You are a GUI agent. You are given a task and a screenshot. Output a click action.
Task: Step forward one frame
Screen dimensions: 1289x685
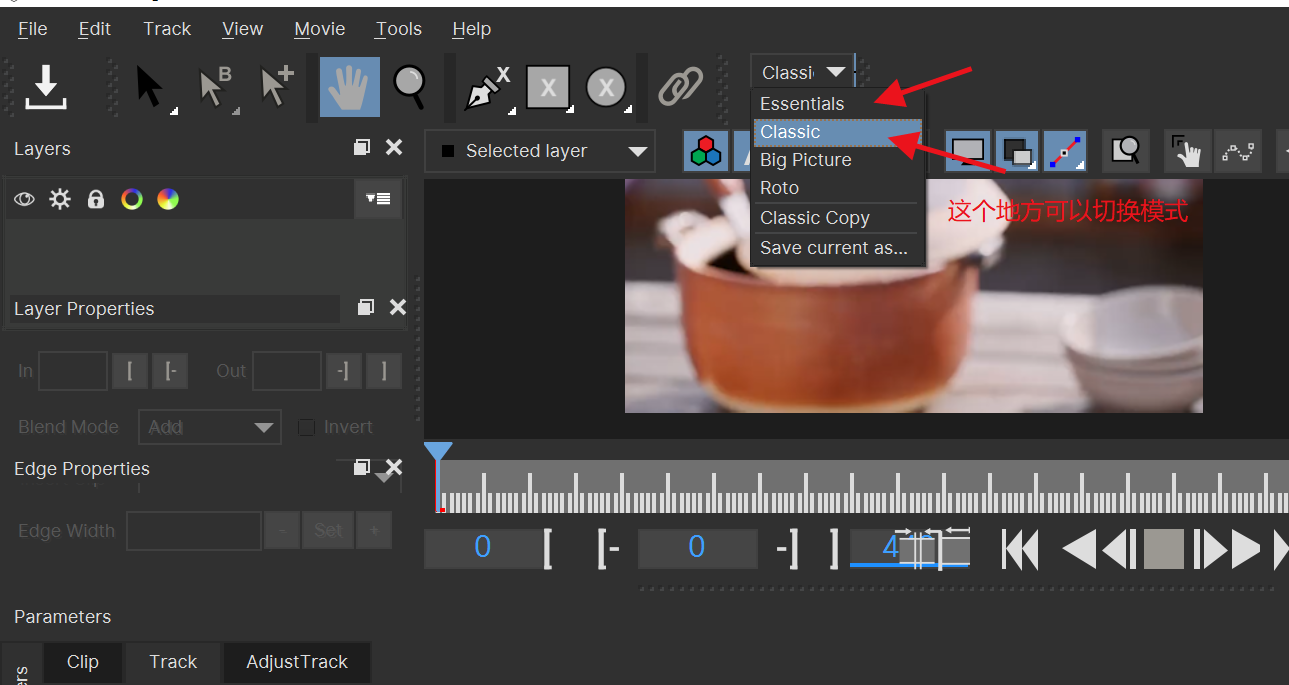[x=1210, y=549]
